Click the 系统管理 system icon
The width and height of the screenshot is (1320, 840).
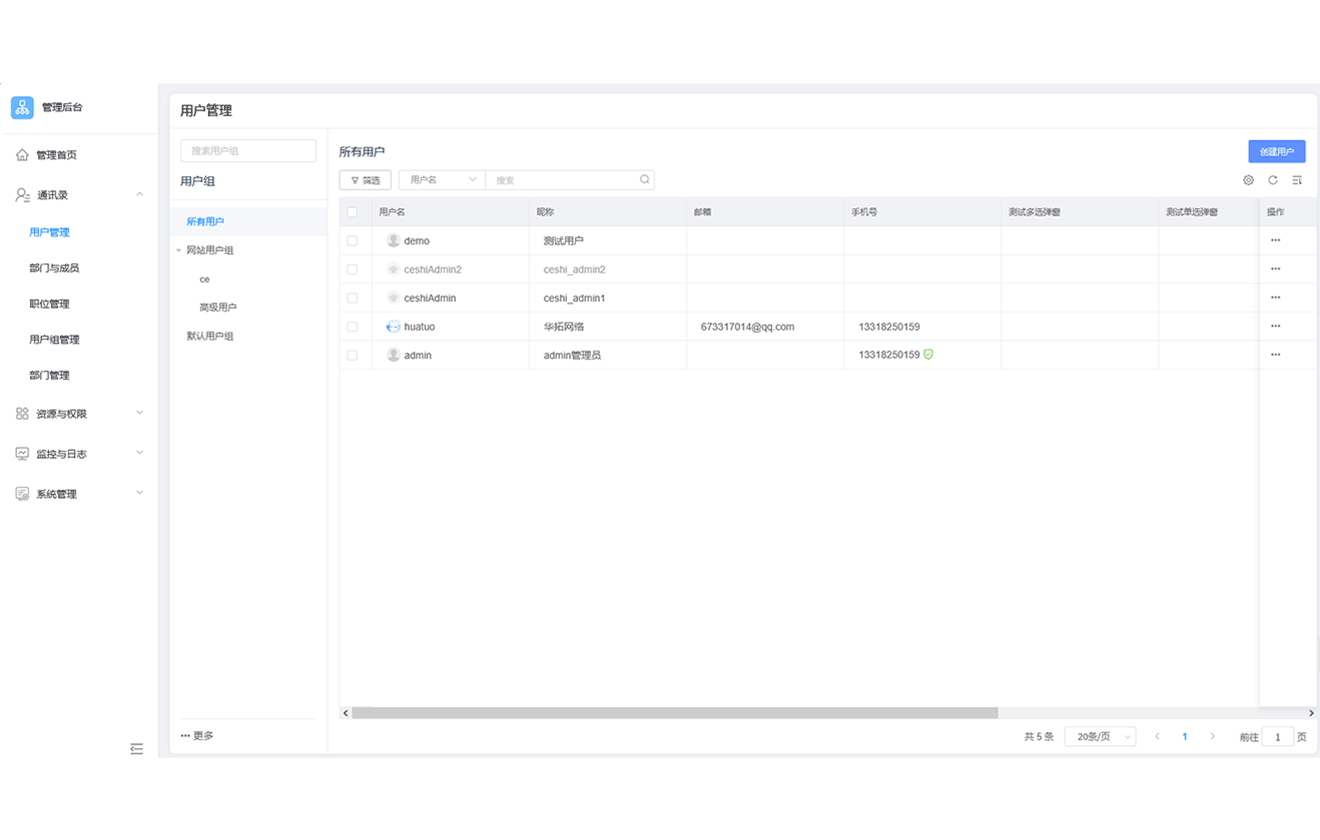tap(22, 494)
